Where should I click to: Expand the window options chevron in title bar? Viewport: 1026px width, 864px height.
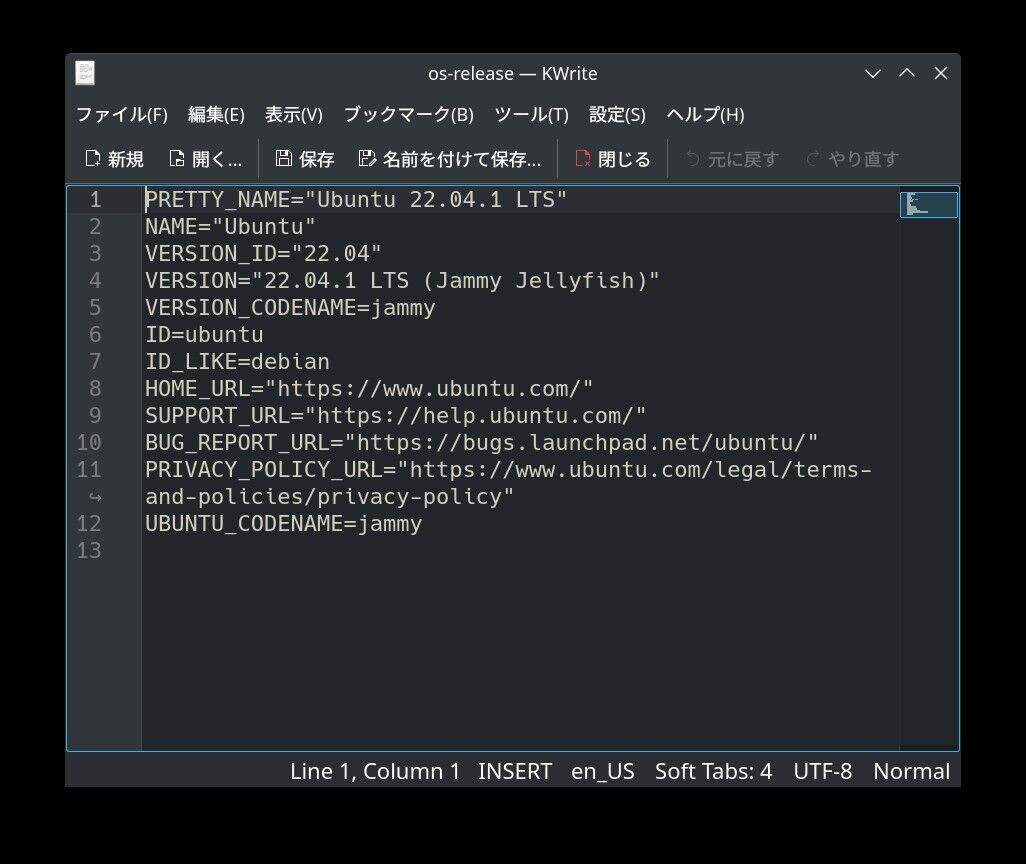(873, 73)
